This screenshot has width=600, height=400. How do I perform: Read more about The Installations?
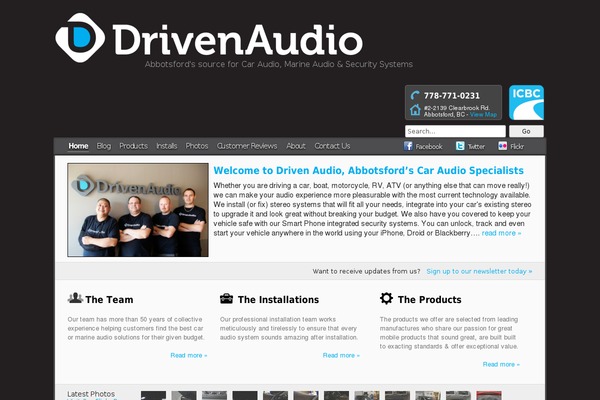point(341,355)
